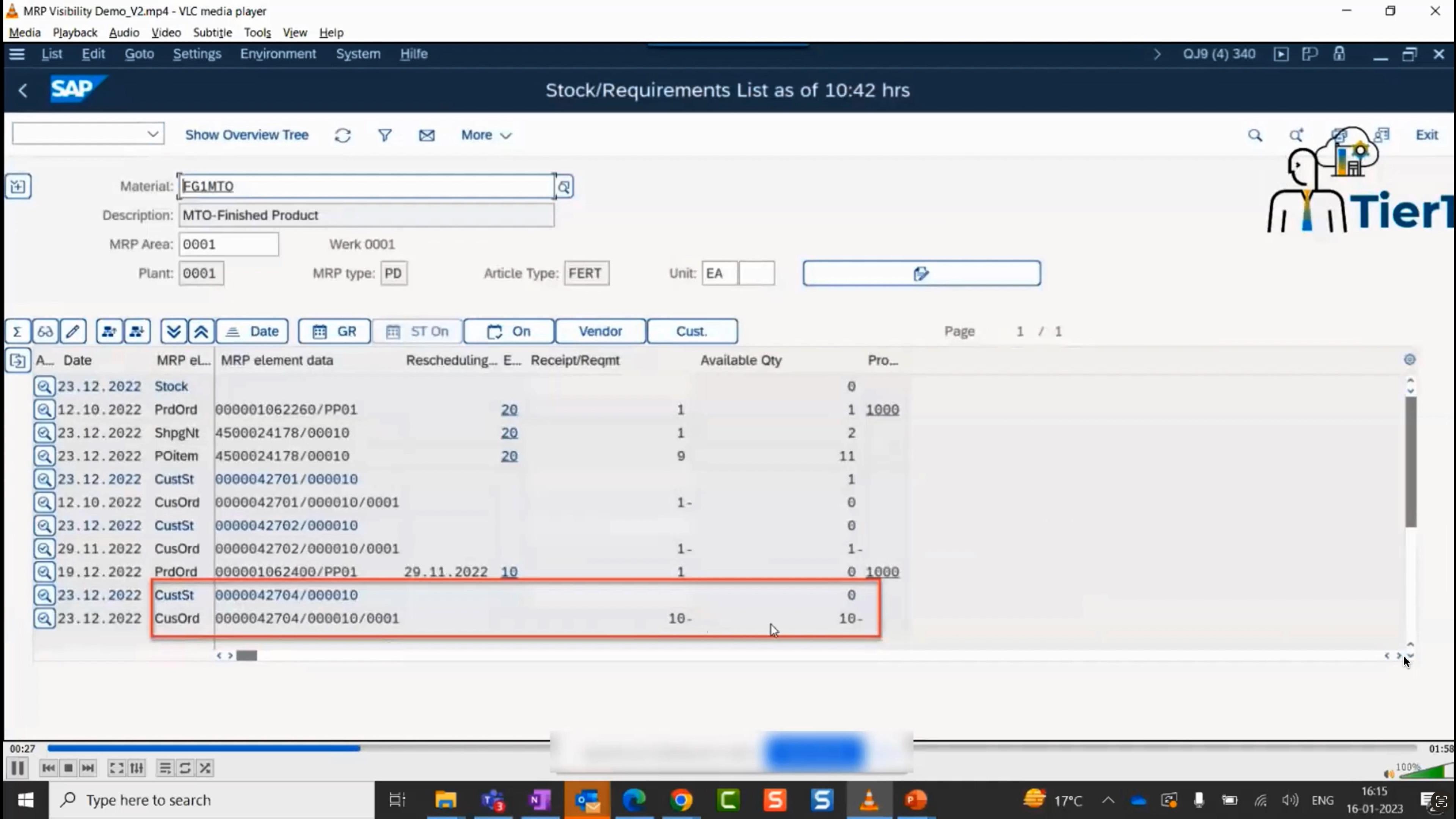
Task: Click the Chrome icon in the Windows taskbar
Action: click(681, 800)
